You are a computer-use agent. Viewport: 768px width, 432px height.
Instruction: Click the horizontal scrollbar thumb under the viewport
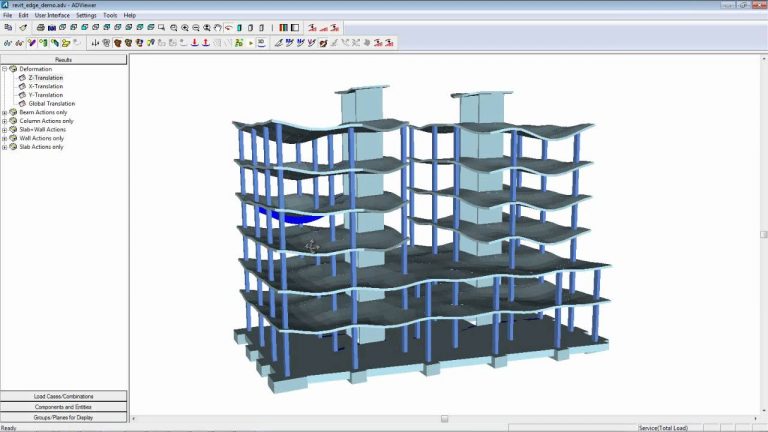pyautogui.click(x=444, y=419)
